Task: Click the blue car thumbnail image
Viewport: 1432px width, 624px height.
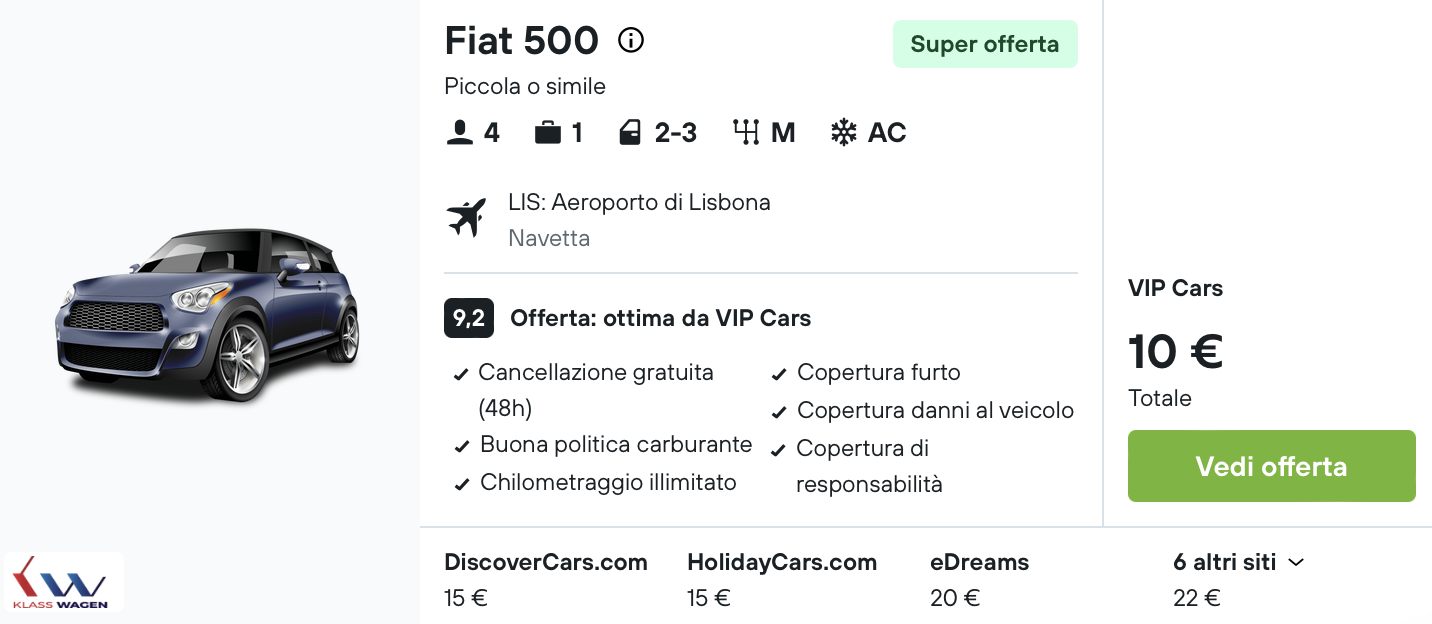Action: pyautogui.click(x=207, y=314)
